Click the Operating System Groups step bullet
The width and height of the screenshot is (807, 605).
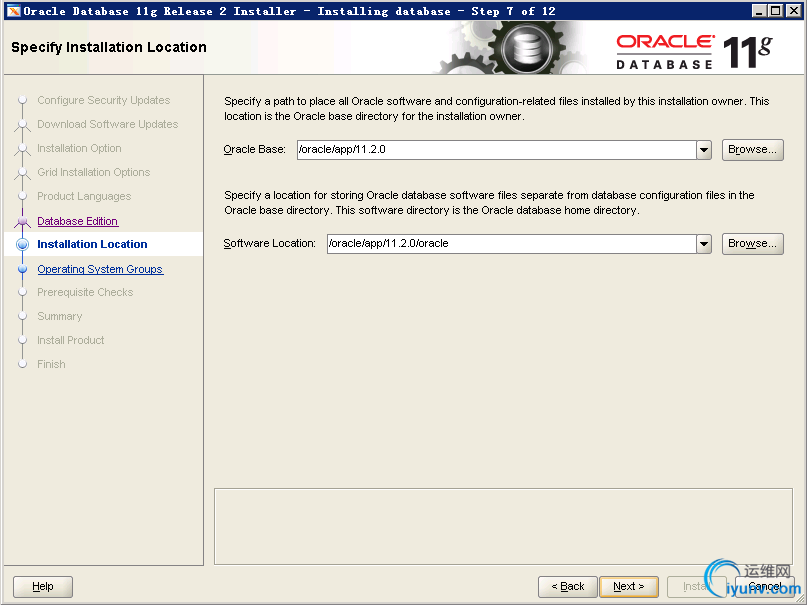tap(22, 269)
